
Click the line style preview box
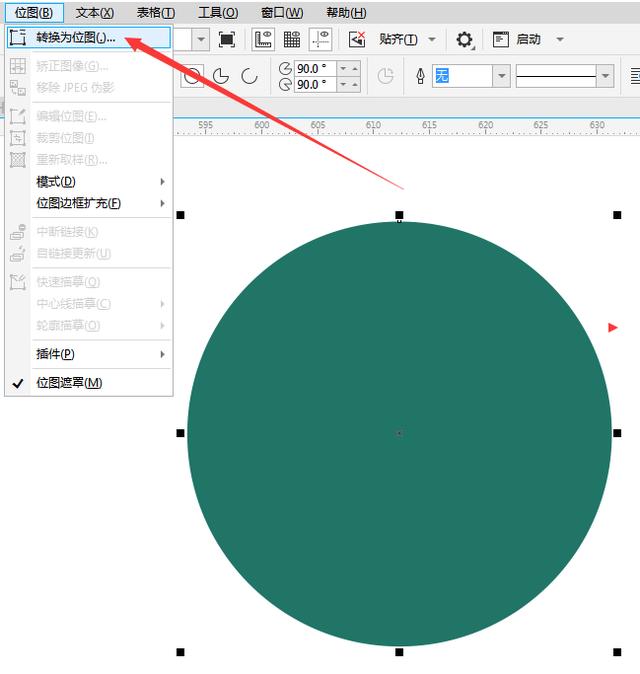[556, 76]
